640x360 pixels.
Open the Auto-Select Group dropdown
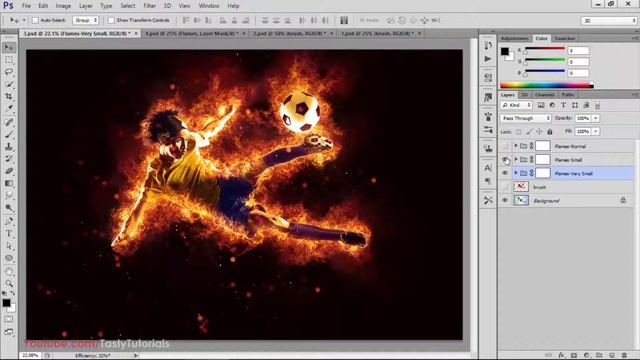(86, 20)
